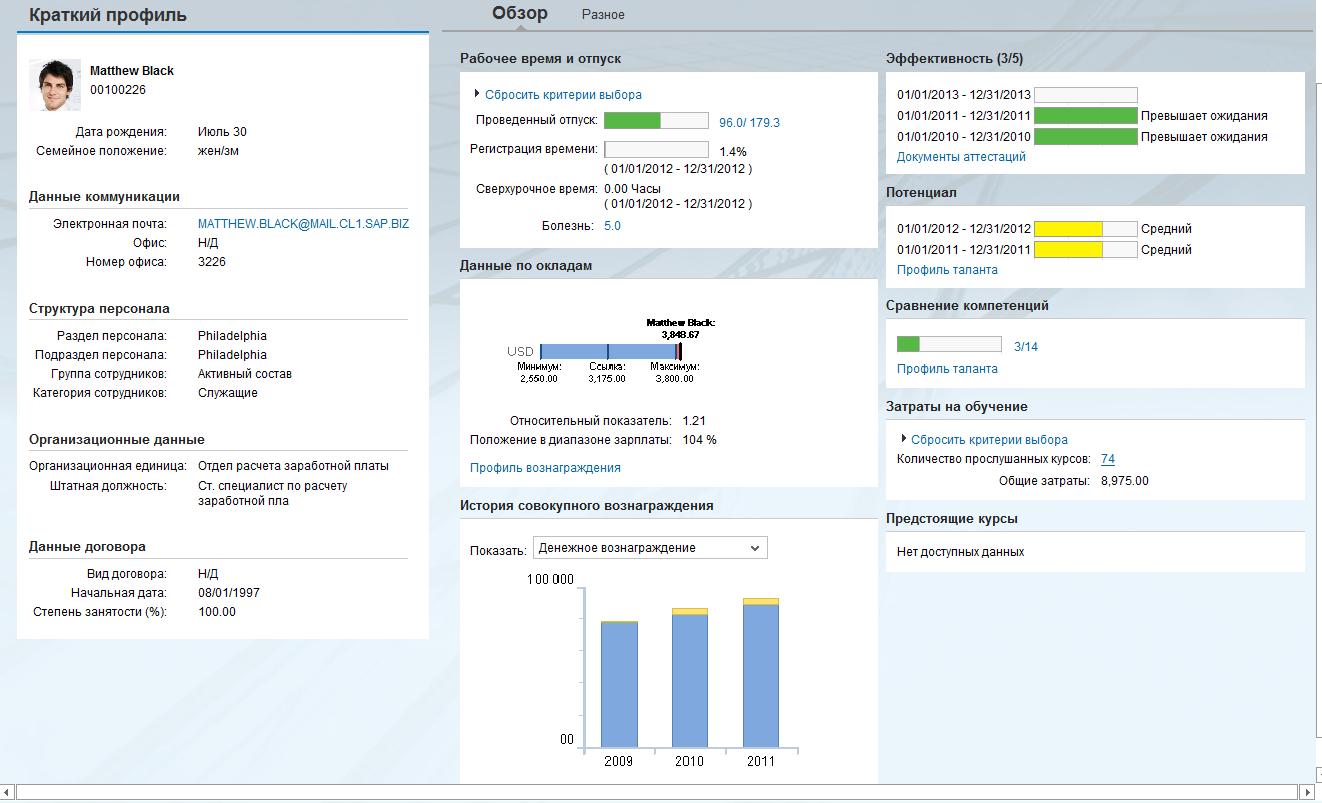Click the 74 courses attended link
1322x803 pixels.
coord(1107,460)
